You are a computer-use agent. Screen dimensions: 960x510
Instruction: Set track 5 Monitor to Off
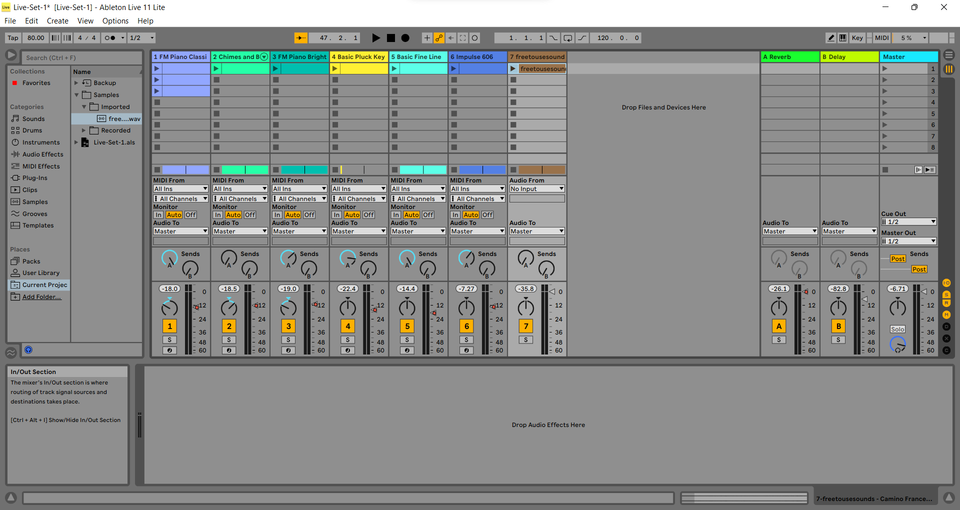tap(428, 215)
